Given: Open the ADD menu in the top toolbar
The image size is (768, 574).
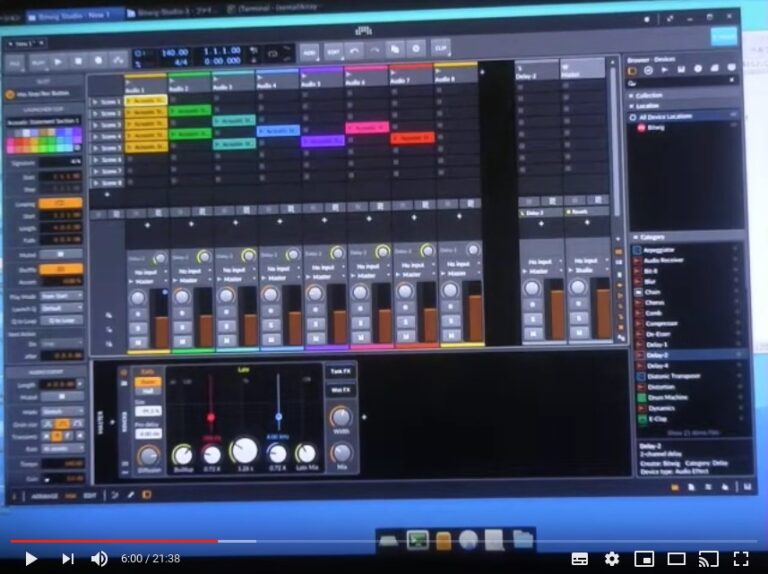Looking at the screenshot, I should pyautogui.click(x=309, y=52).
